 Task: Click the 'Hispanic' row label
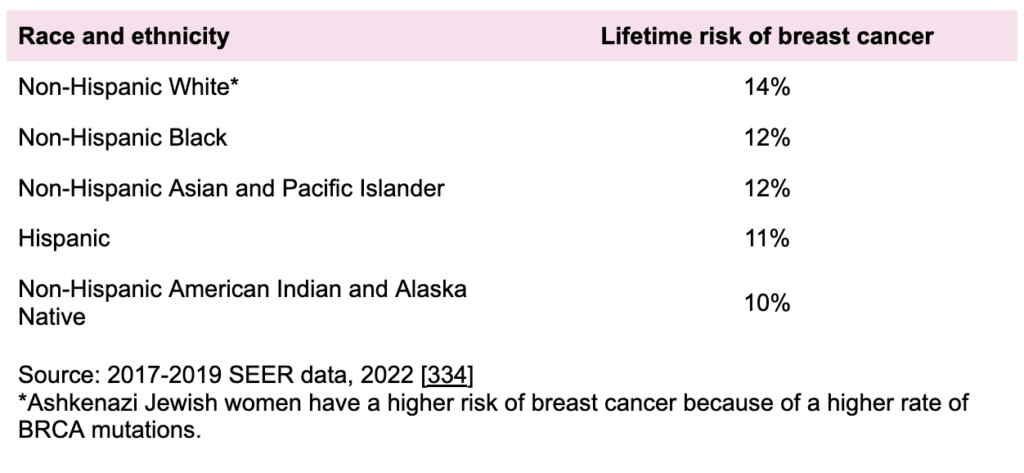click(64, 239)
